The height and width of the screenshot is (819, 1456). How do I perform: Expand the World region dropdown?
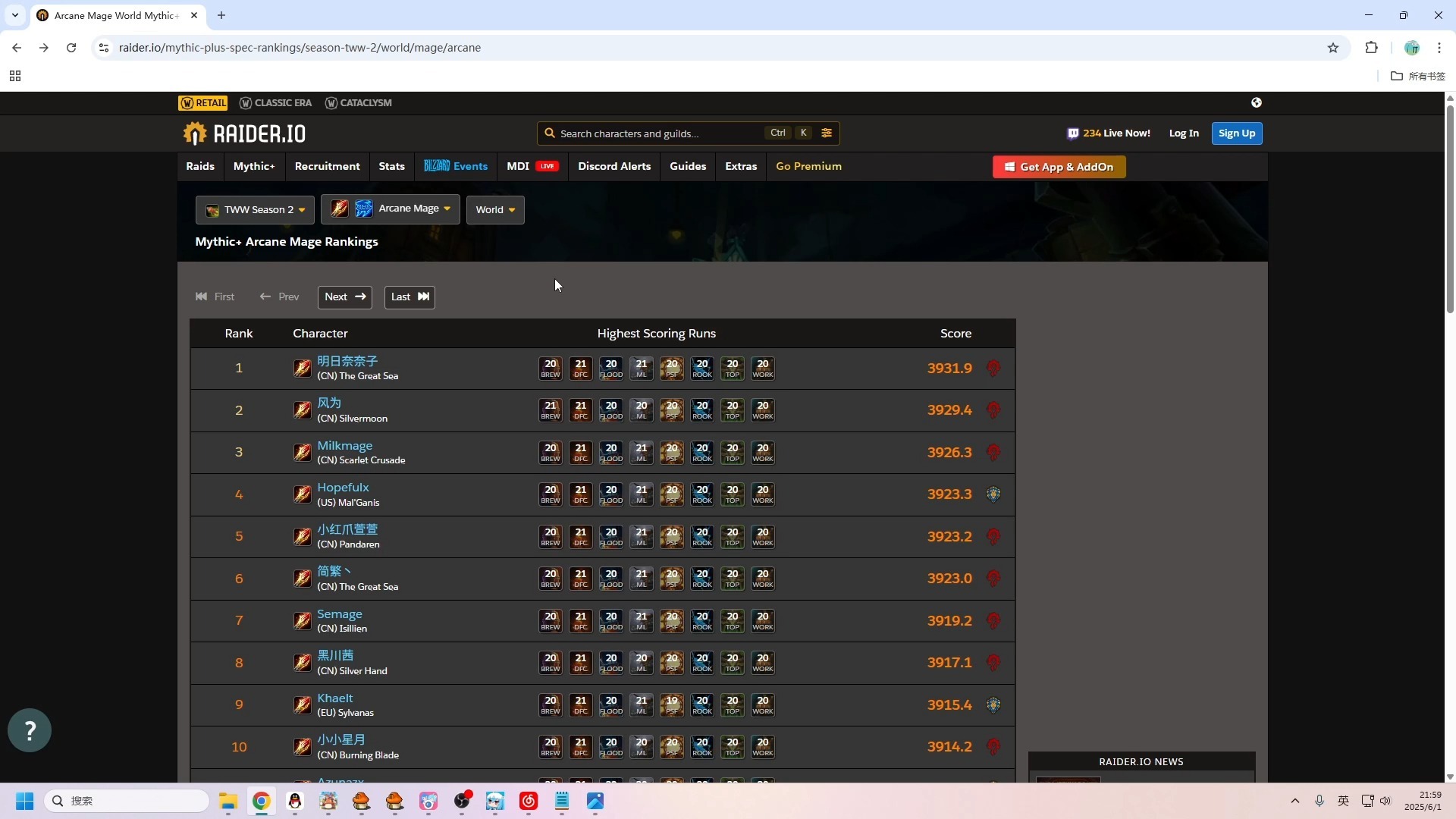(495, 210)
